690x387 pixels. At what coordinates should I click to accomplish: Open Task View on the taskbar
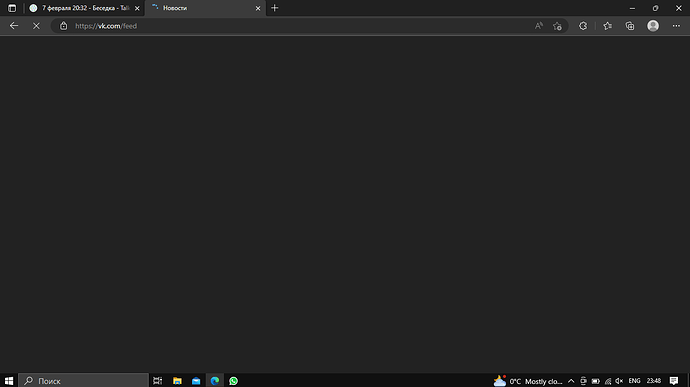point(158,381)
